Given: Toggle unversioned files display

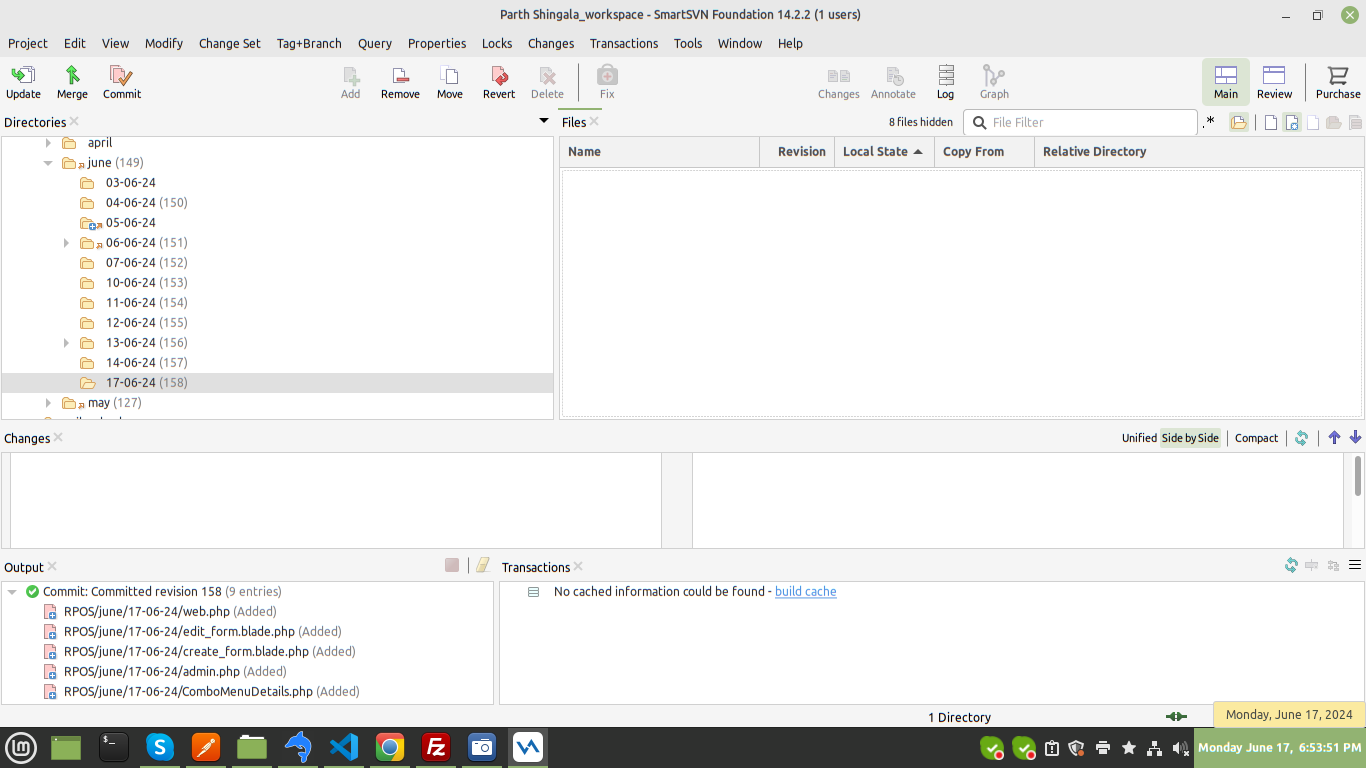Looking at the screenshot, I should pos(1292,122).
